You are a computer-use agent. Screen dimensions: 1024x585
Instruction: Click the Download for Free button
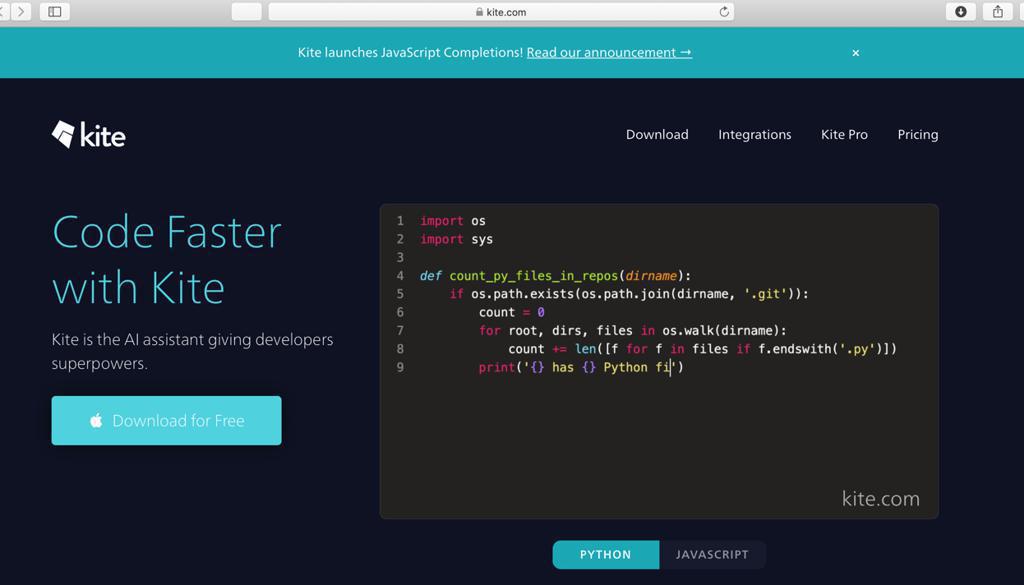(167, 420)
